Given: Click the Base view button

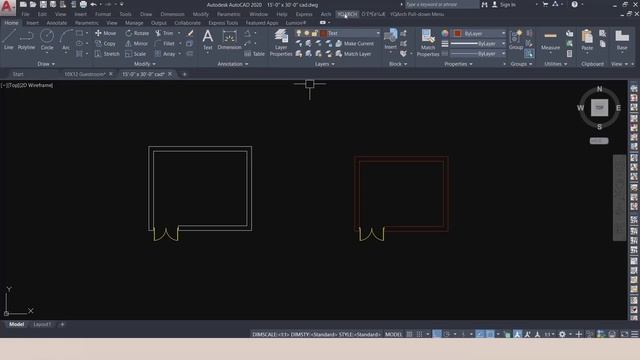Looking at the screenshot, I should click(622, 40).
